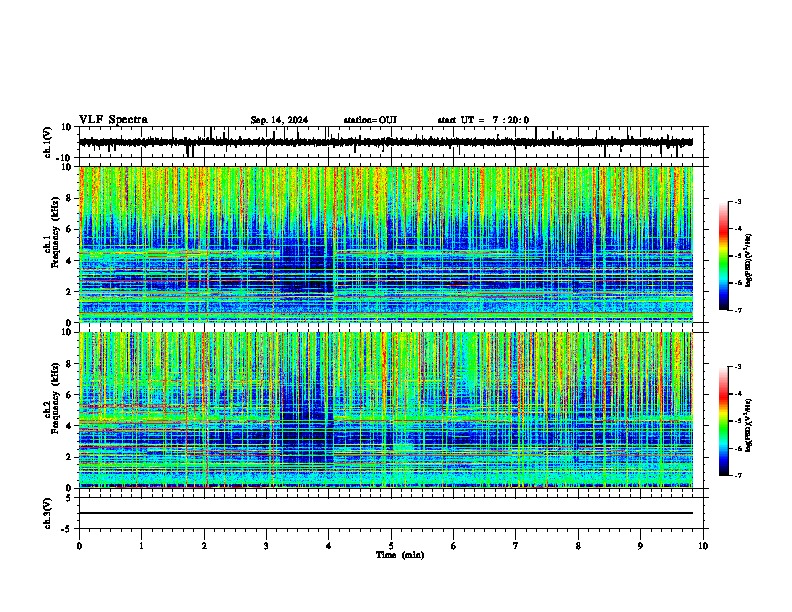
Task: Click the '0' tick on the time axis
Action: [79, 546]
